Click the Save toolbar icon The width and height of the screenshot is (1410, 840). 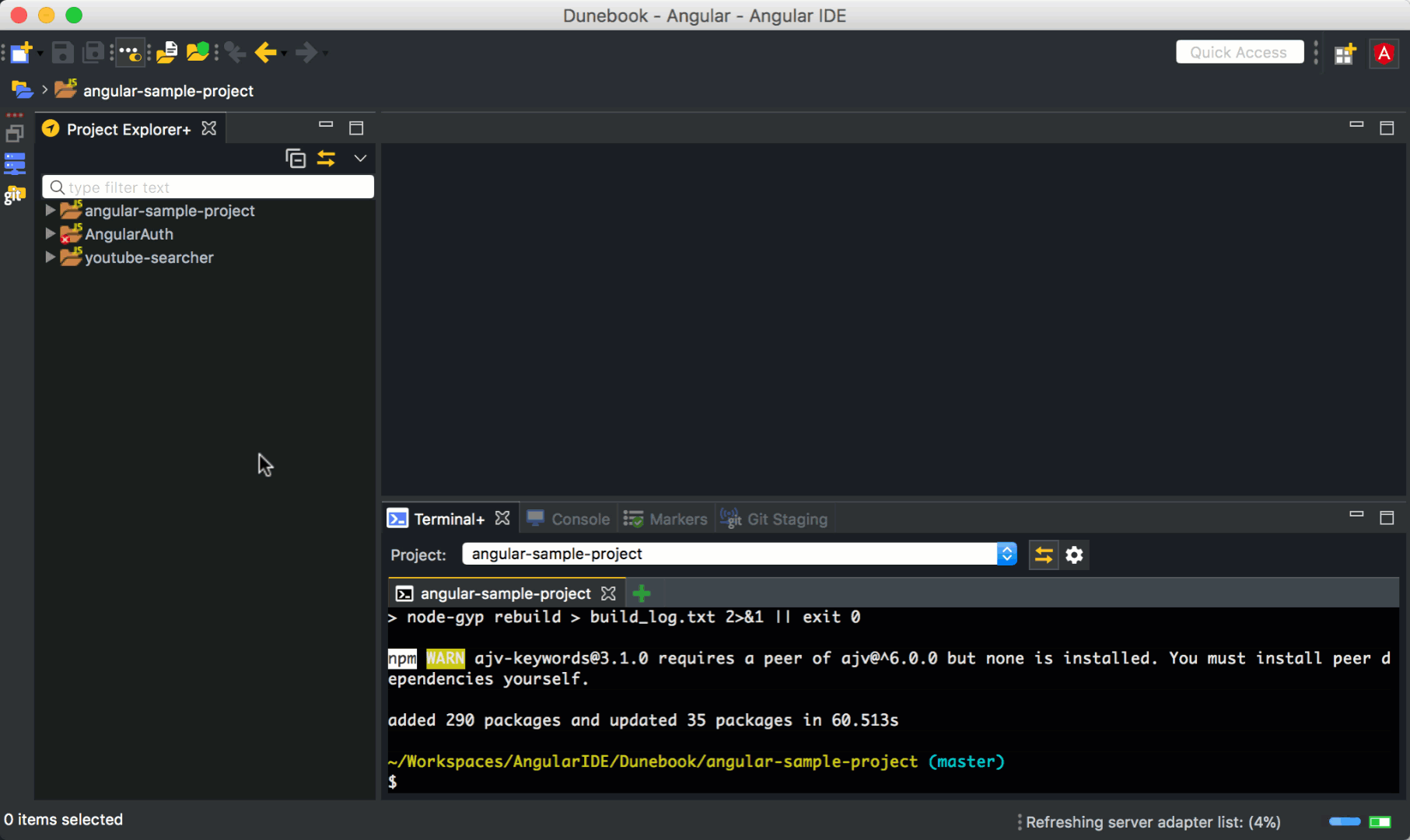point(62,52)
